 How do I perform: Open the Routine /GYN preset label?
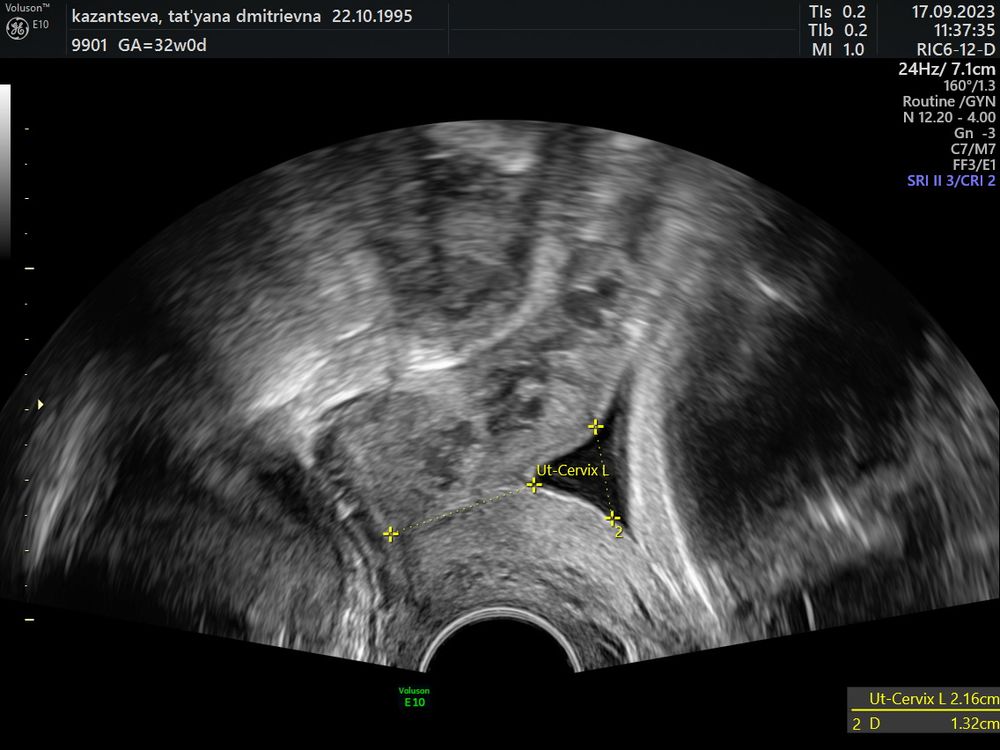[948, 102]
